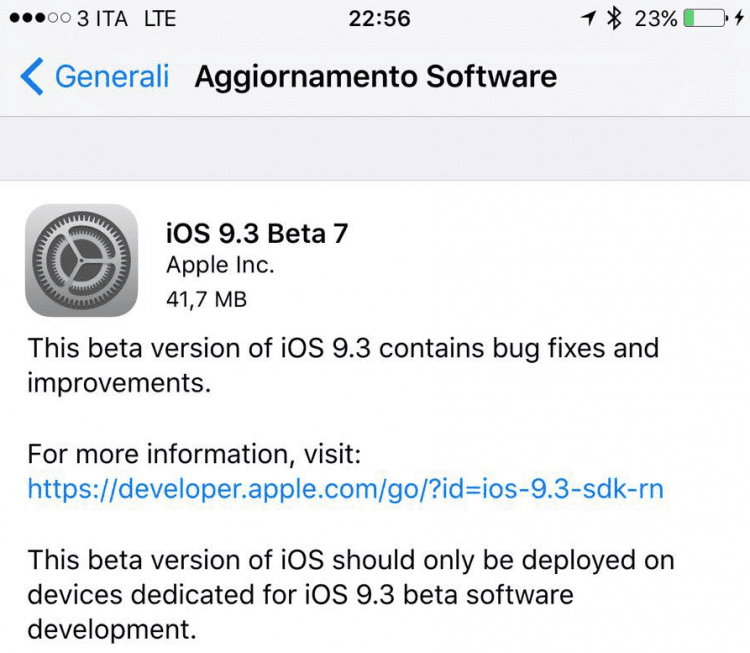Tap the 23% battery percentage

656,19
